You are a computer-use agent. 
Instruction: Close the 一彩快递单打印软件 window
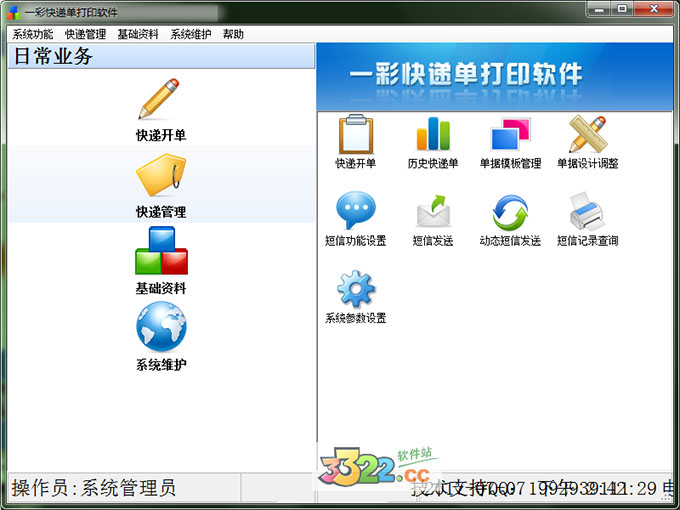click(x=654, y=9)
